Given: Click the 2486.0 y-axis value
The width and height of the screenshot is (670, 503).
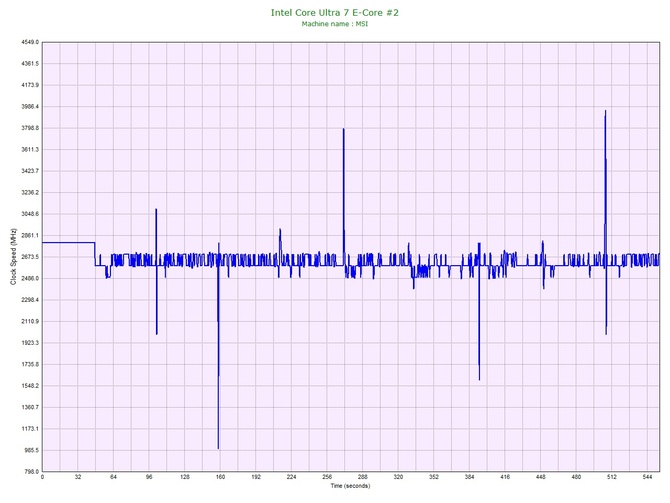Looking at the screenshot, I should (30, 279).
